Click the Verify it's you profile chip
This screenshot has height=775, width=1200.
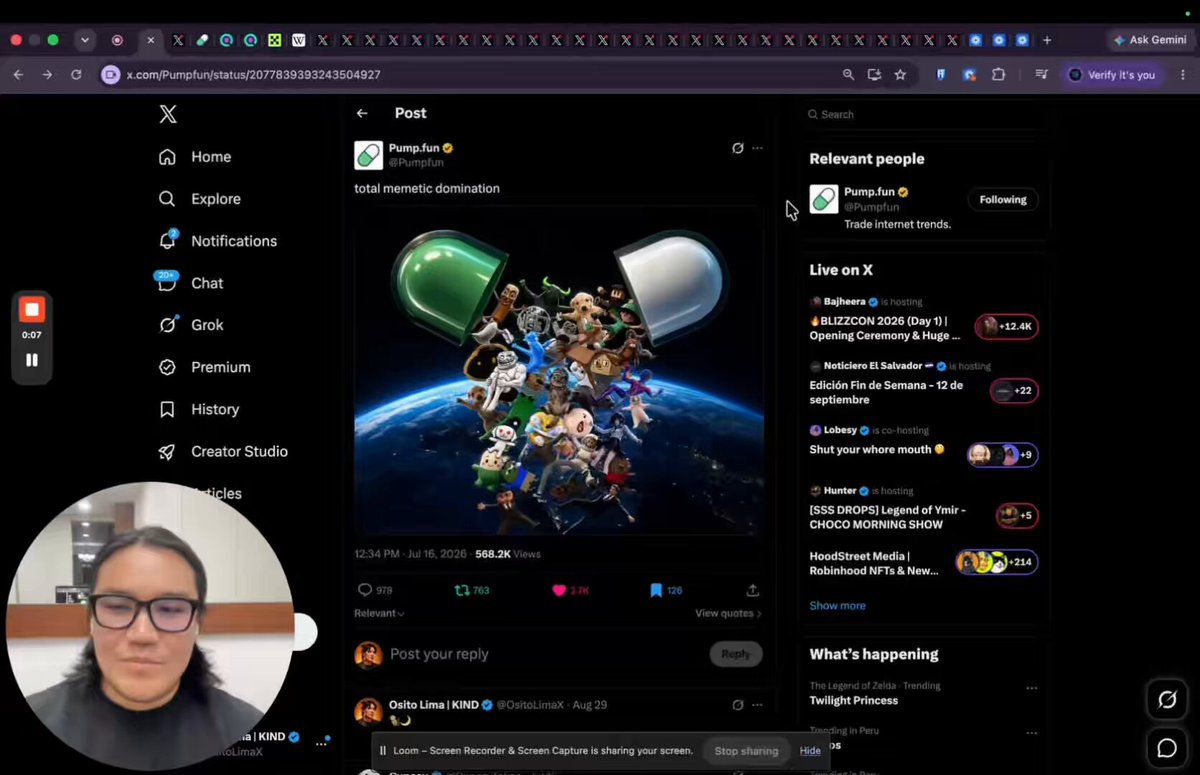(1112, 75)
